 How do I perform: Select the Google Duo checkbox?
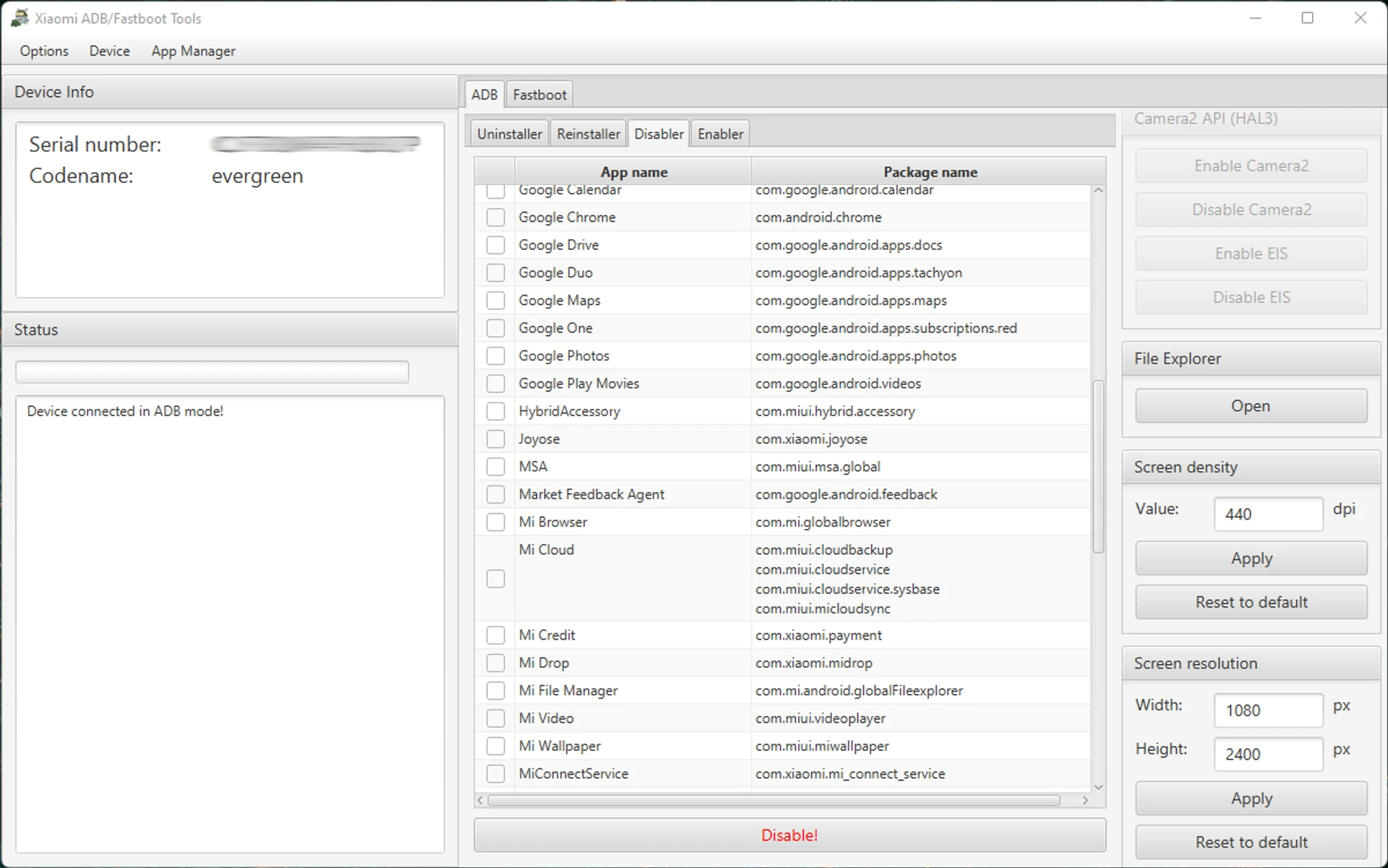[496, 272]
